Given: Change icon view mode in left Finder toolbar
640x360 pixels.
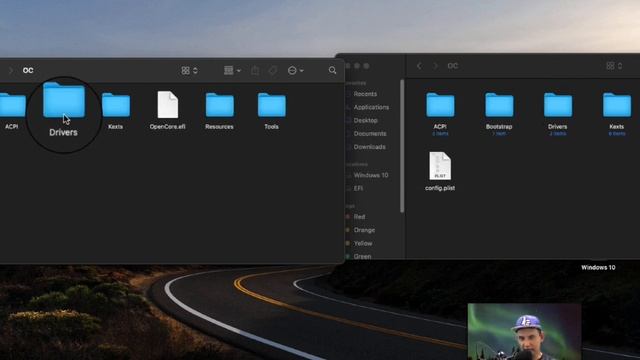Looking at the screenshot, I should click(189, 71).
